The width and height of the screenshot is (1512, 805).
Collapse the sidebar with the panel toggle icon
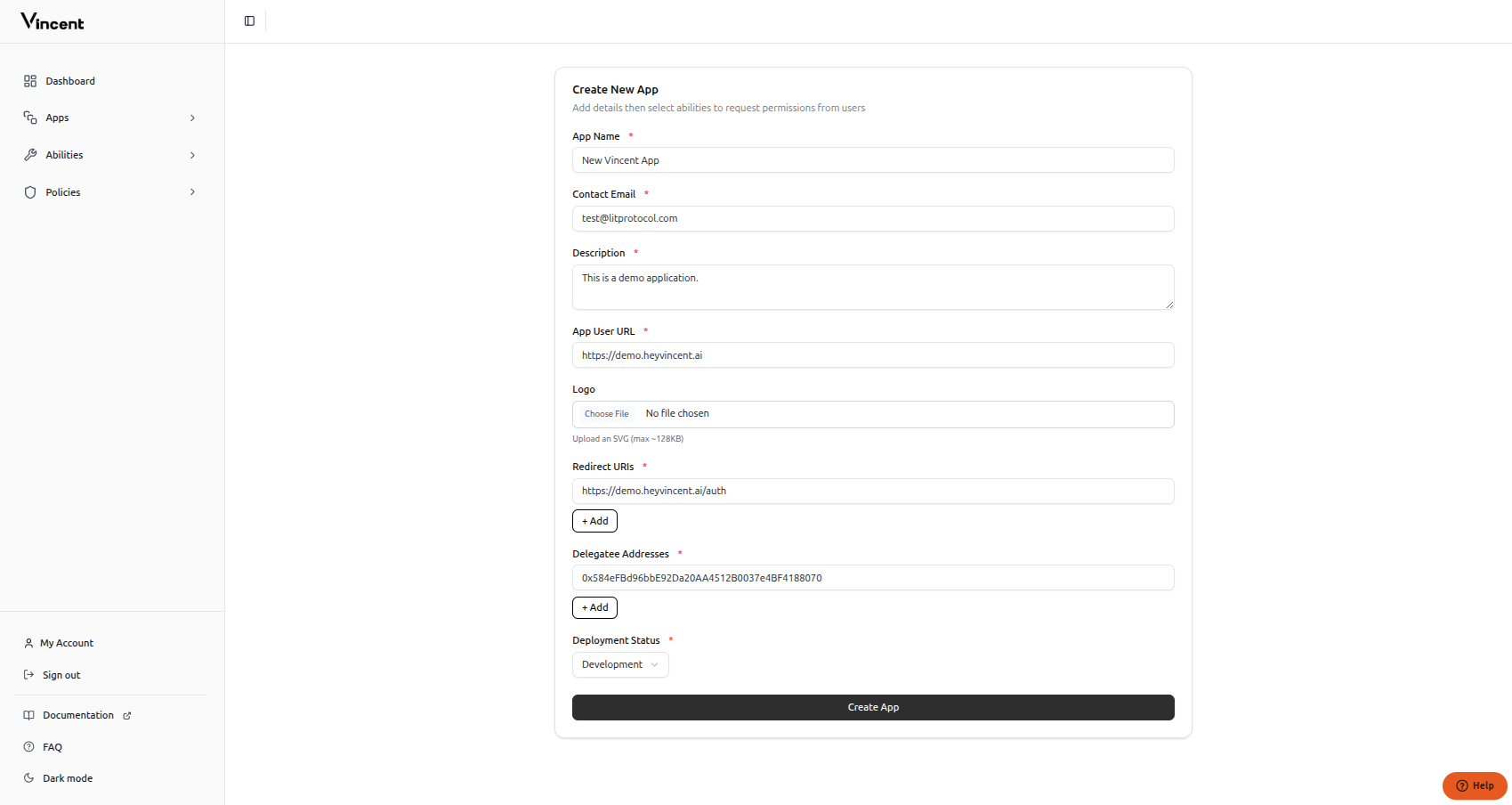point(248,20)
